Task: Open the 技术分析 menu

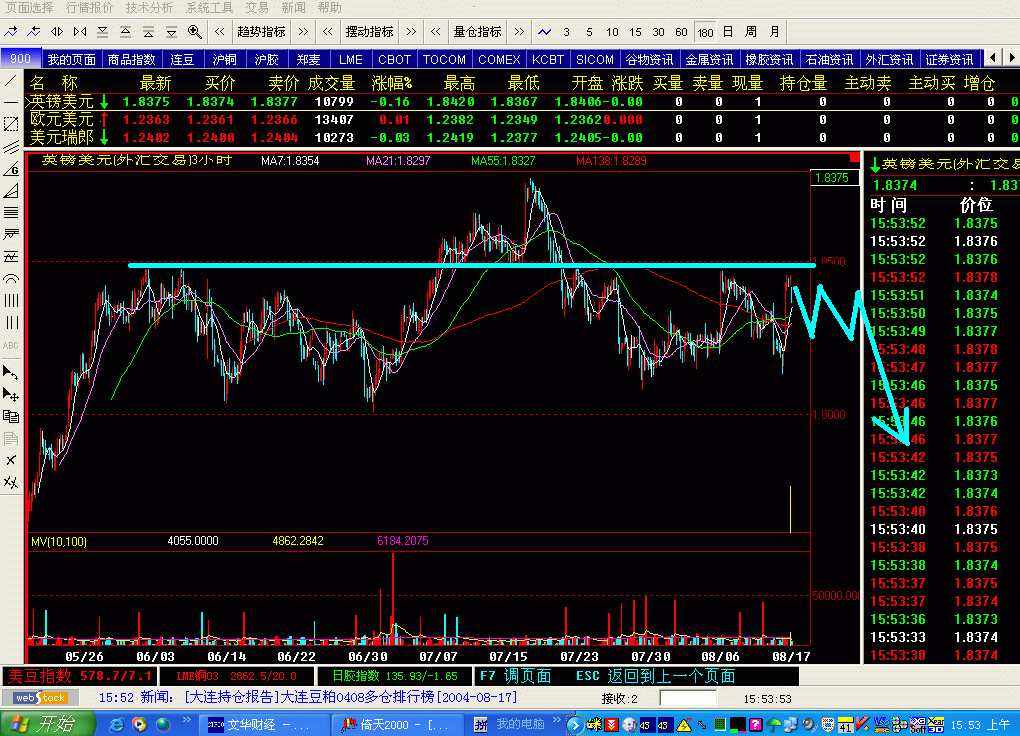Action: pos(149,8)
